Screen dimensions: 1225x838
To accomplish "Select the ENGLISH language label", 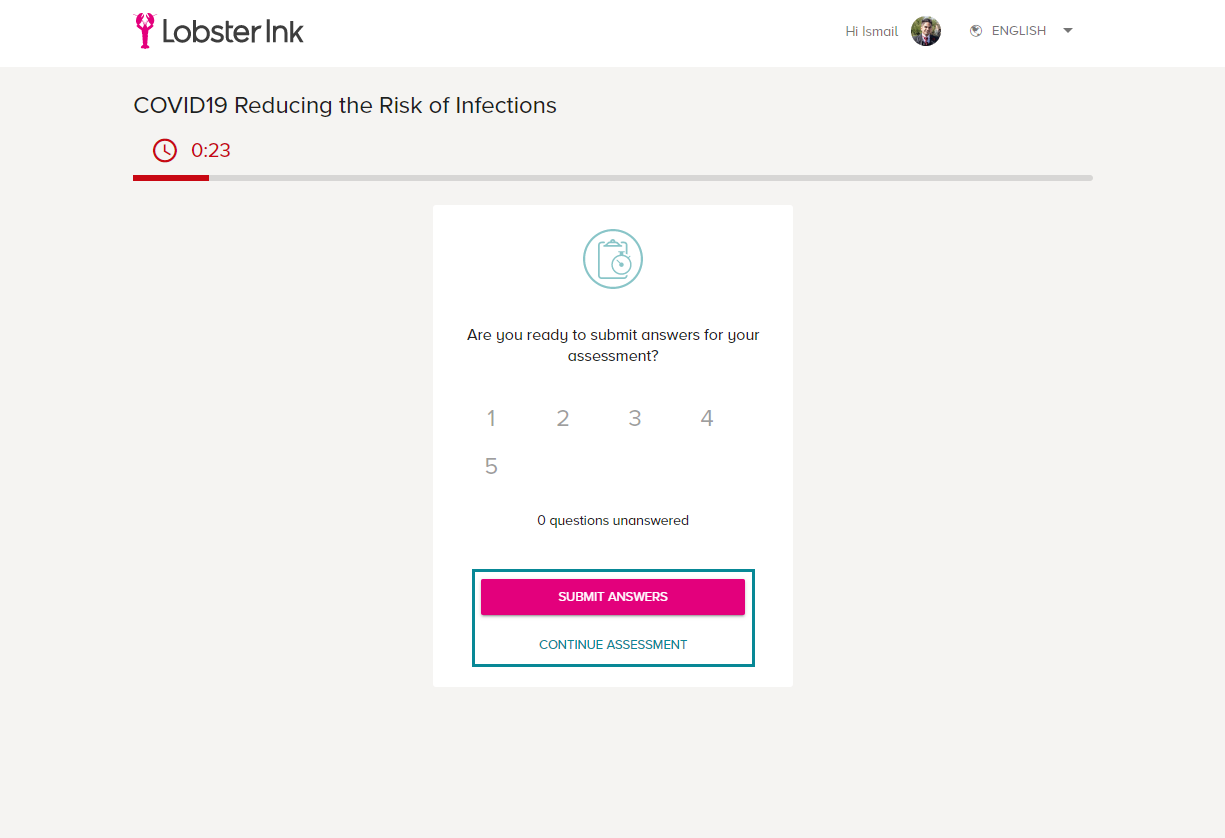I will click(1019, 31).
